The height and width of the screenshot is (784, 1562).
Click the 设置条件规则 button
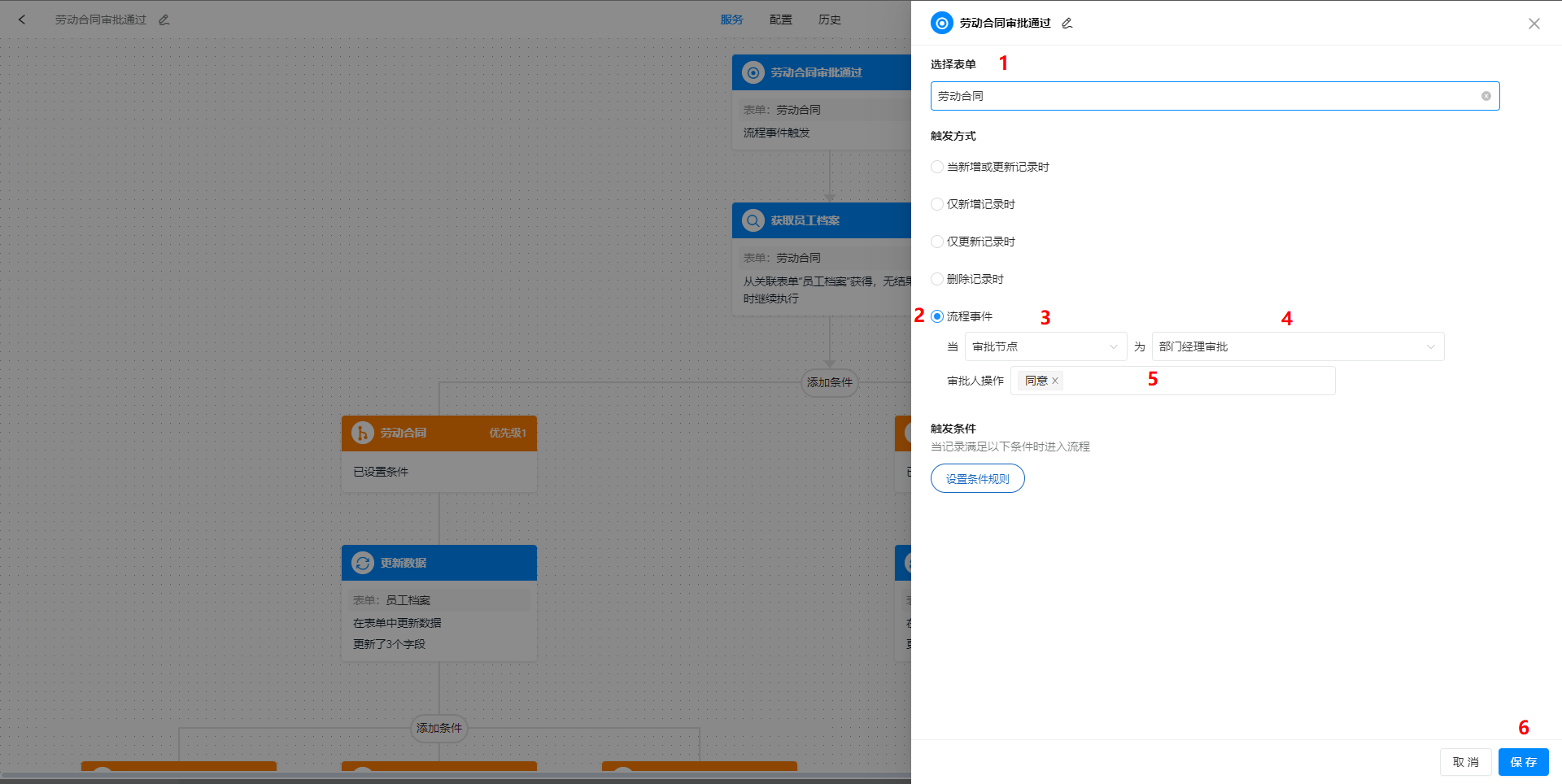point(977,478)
